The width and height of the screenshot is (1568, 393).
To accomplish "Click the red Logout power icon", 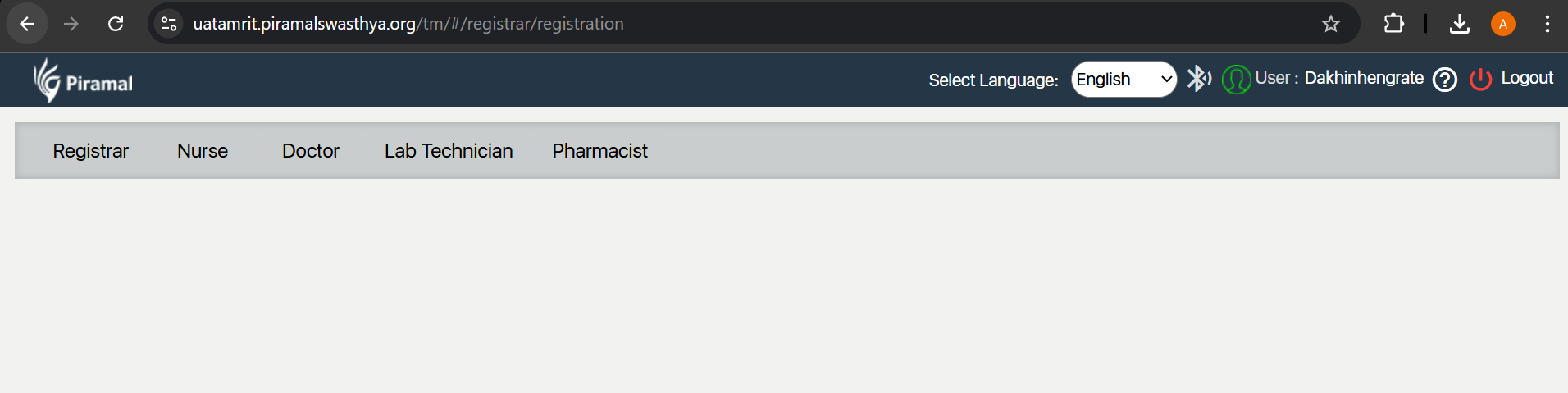I will (1480, 80).
